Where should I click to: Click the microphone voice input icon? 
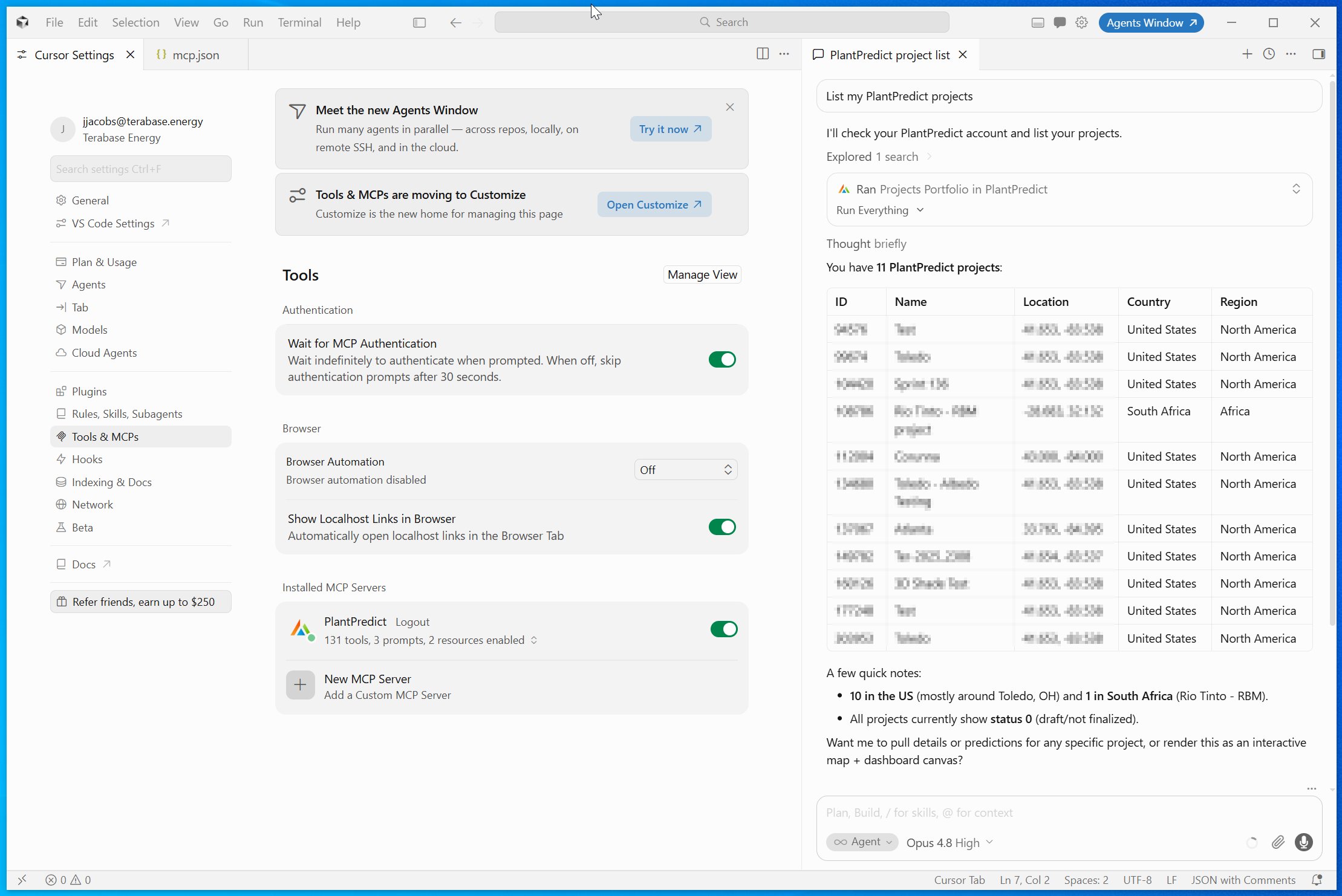(x=1303, y=842)
